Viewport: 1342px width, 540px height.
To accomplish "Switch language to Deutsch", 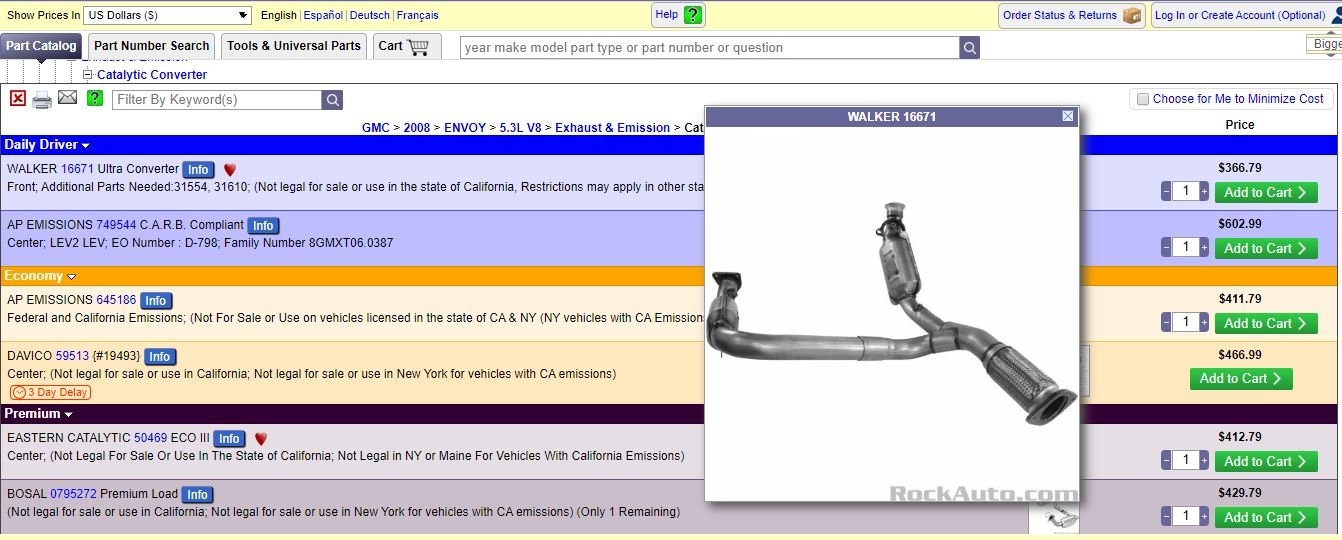I will coord(370,15).
